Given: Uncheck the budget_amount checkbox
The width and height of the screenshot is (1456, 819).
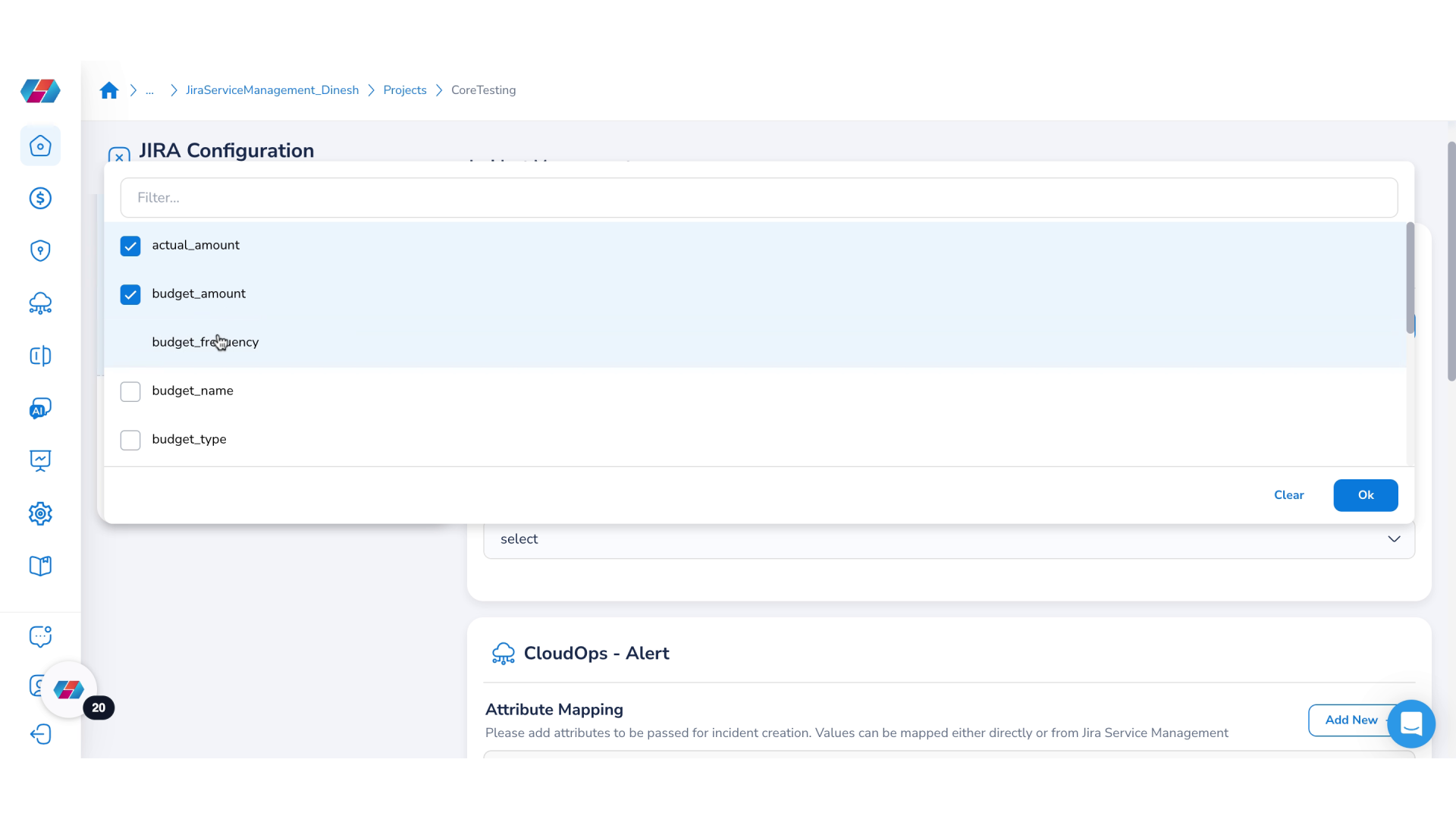Looking at the screenshot, I should pos(130,294).
